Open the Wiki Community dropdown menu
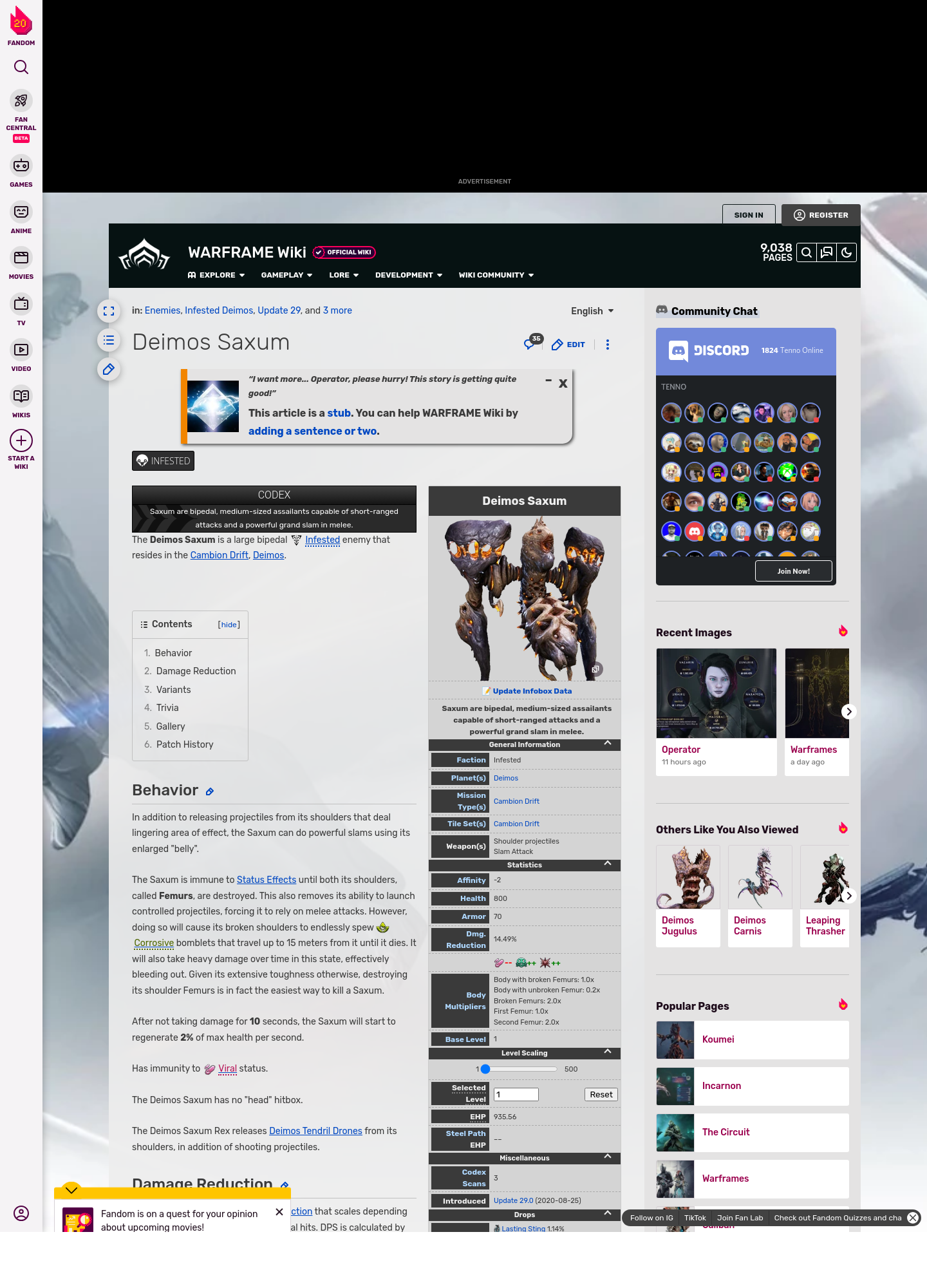 pyautogui.click(x=496, y=275)
